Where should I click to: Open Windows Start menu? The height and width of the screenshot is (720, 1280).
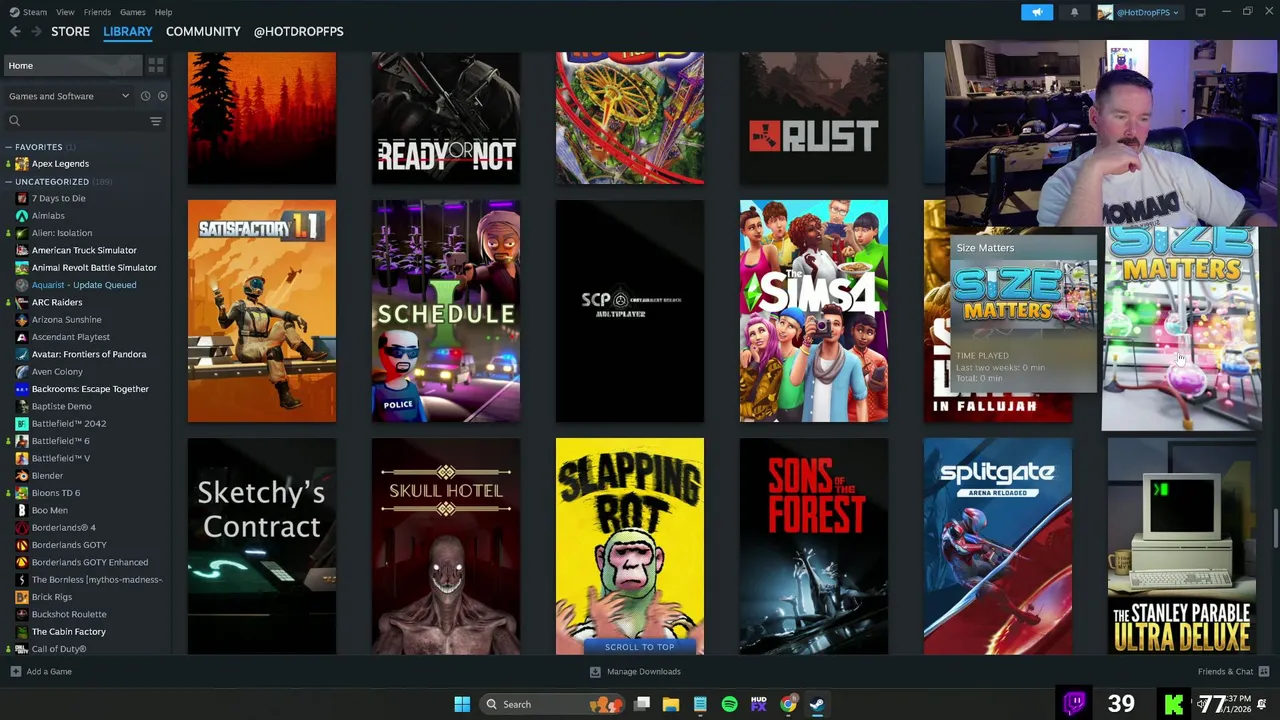point(462,704)
